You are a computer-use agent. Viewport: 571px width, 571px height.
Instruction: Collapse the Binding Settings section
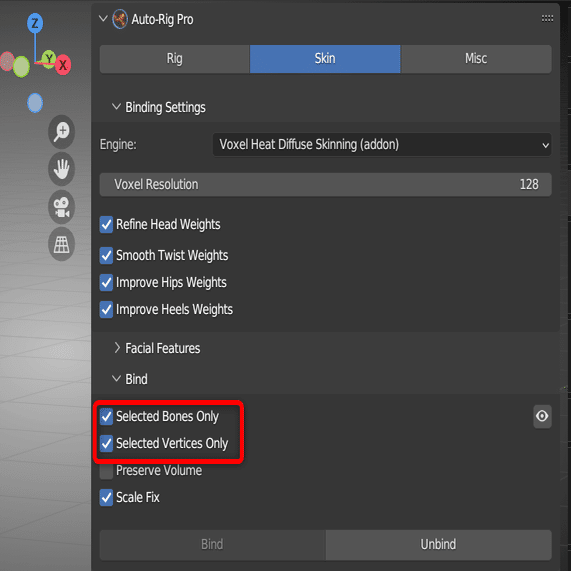pyautogui.click(x=116, y=107)
